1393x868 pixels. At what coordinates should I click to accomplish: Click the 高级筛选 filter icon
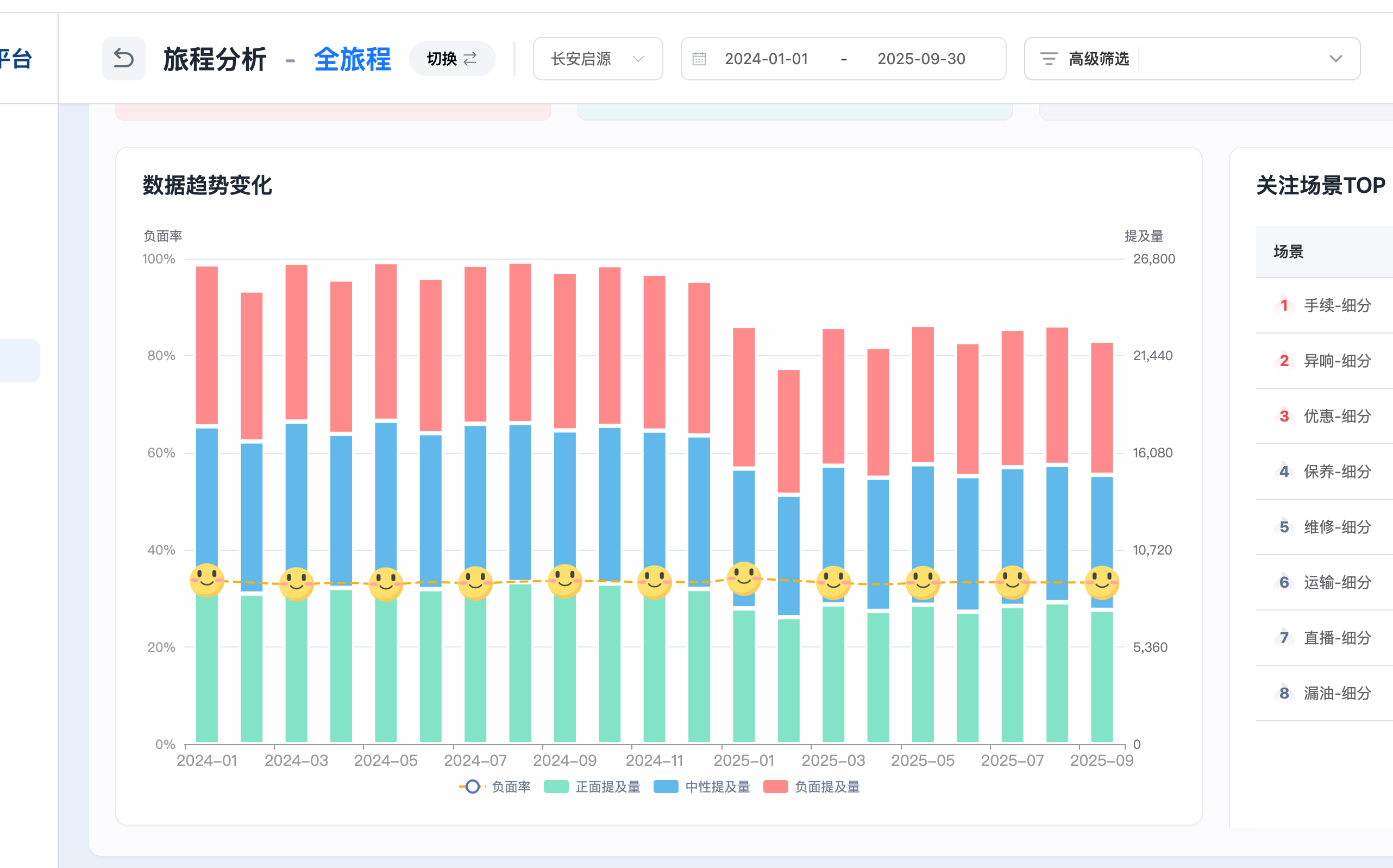click(1049, 59)
